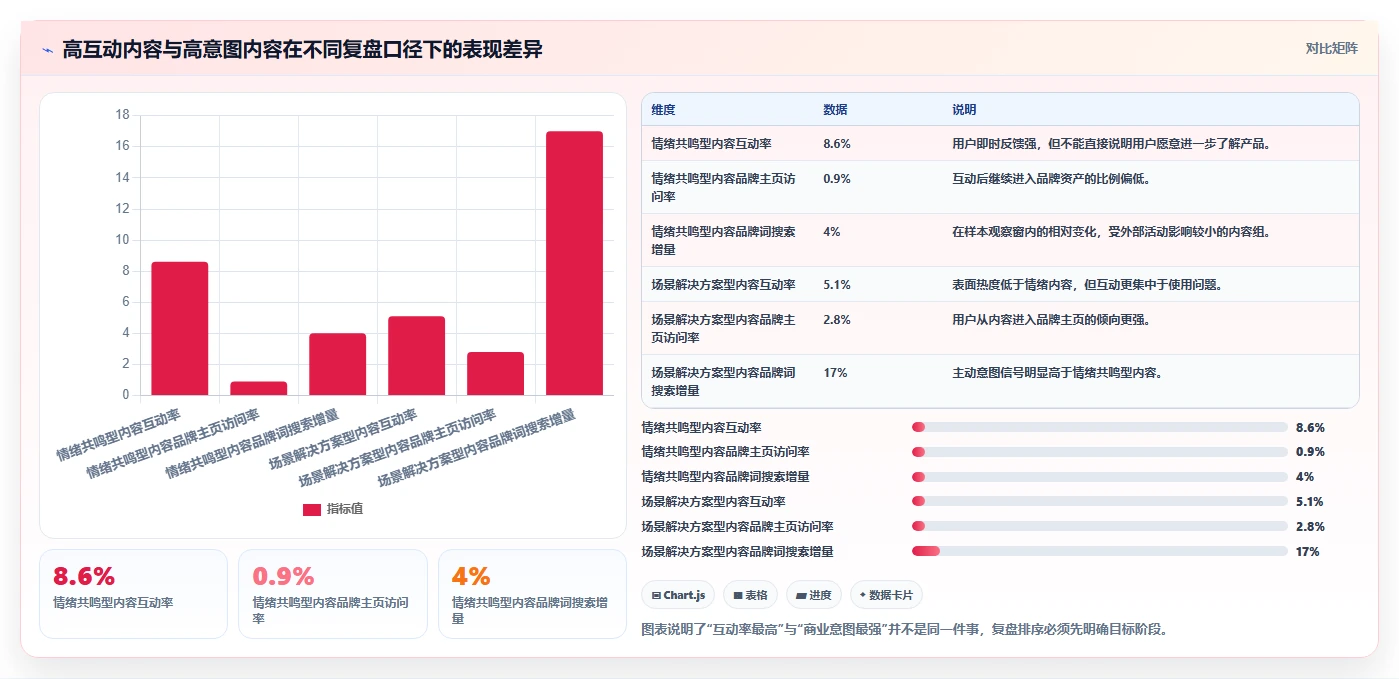Image resolution: width=1399 pixels, height=679 pixels.
Task: Click the 指标值 legend text
Action: click(344, 509)
